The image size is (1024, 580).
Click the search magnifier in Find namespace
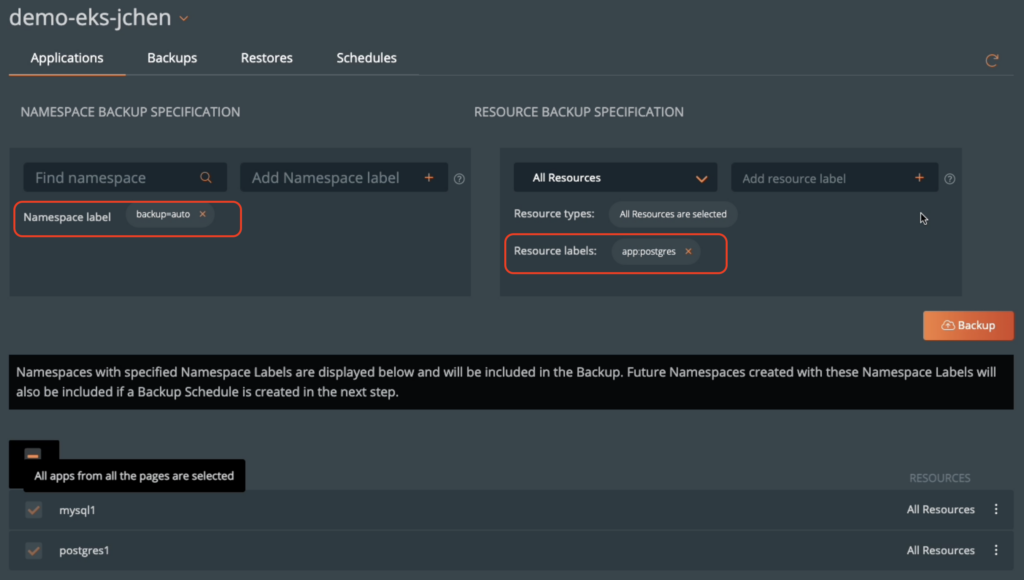[207, 177]
